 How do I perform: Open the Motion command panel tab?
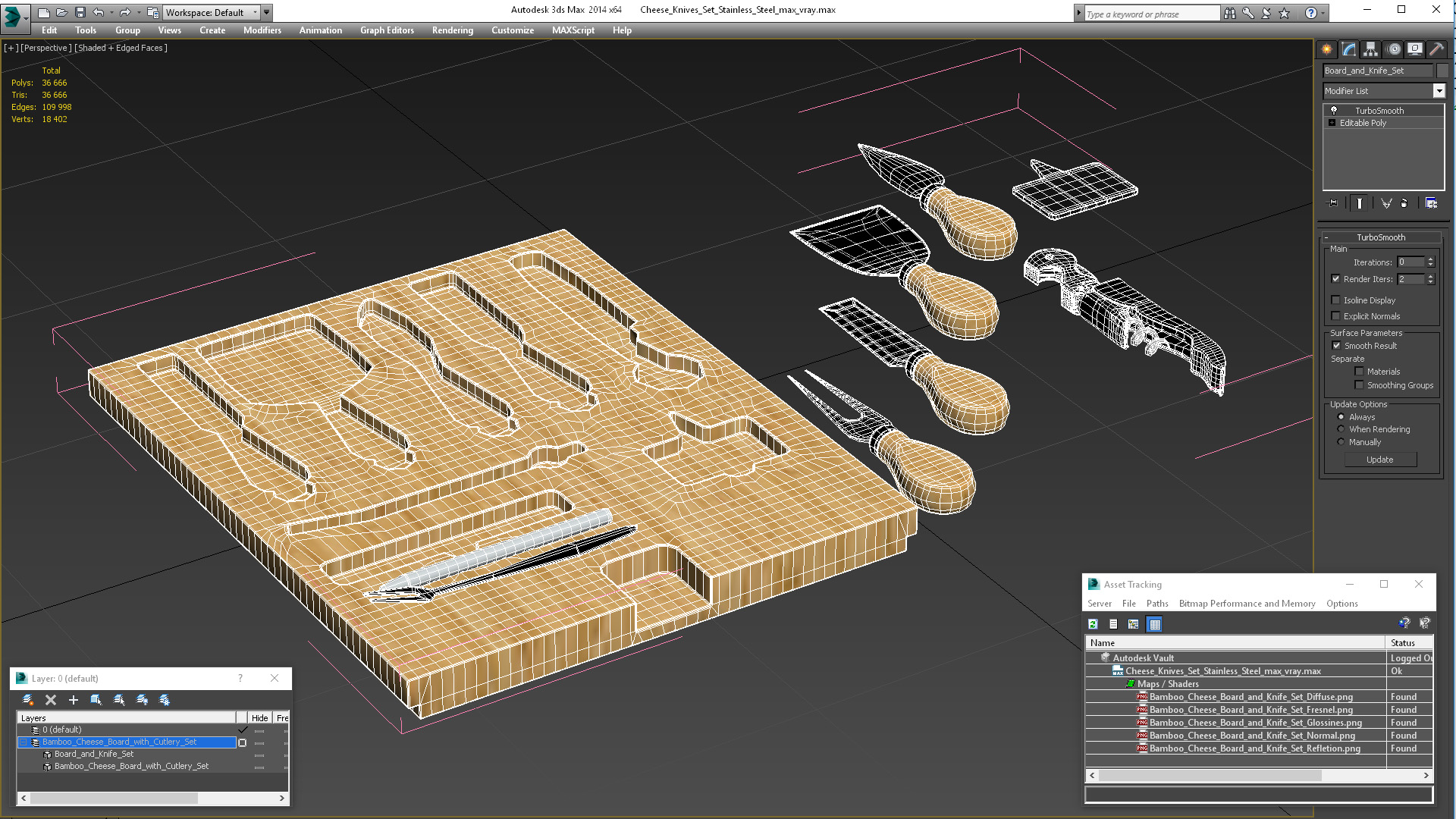click(1393, 49)
